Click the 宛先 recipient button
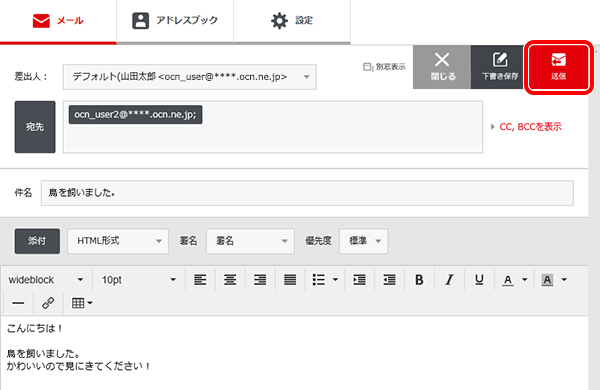The image size is (600, 390). [x=35, y=127]
